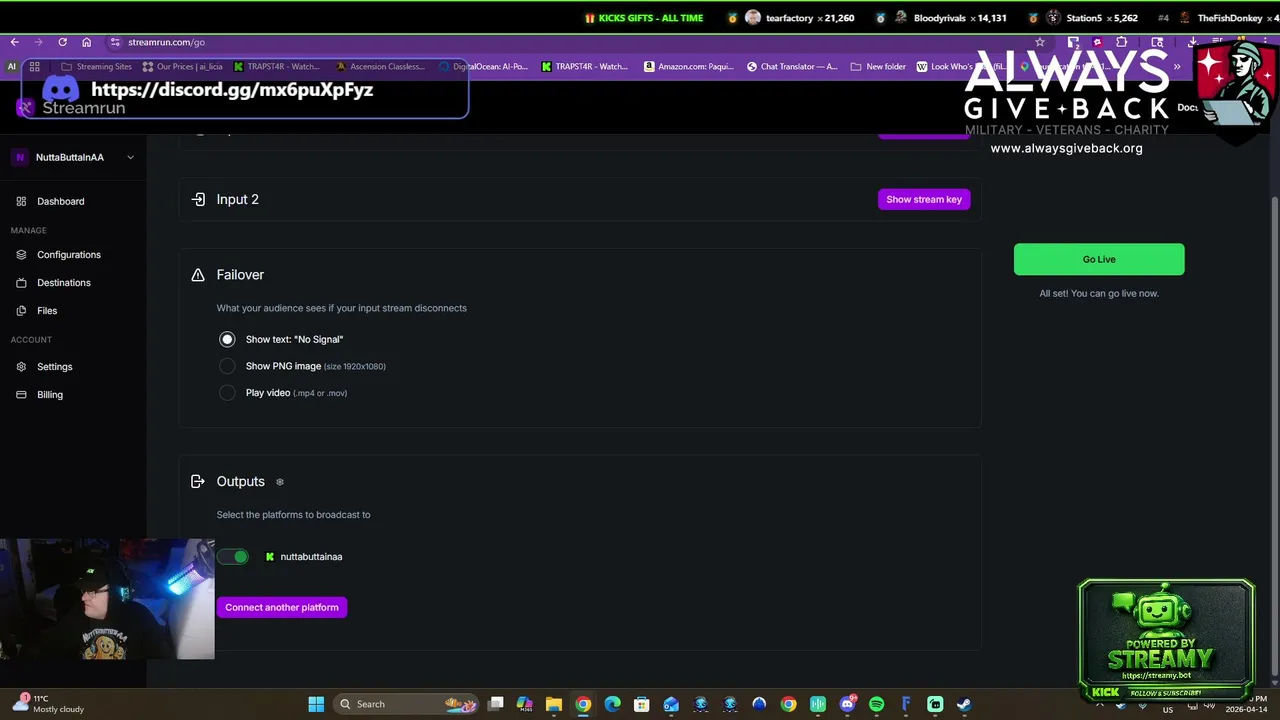Click the green Go Live button
The image size is (1280, 720).
[x=1099, y=260]
